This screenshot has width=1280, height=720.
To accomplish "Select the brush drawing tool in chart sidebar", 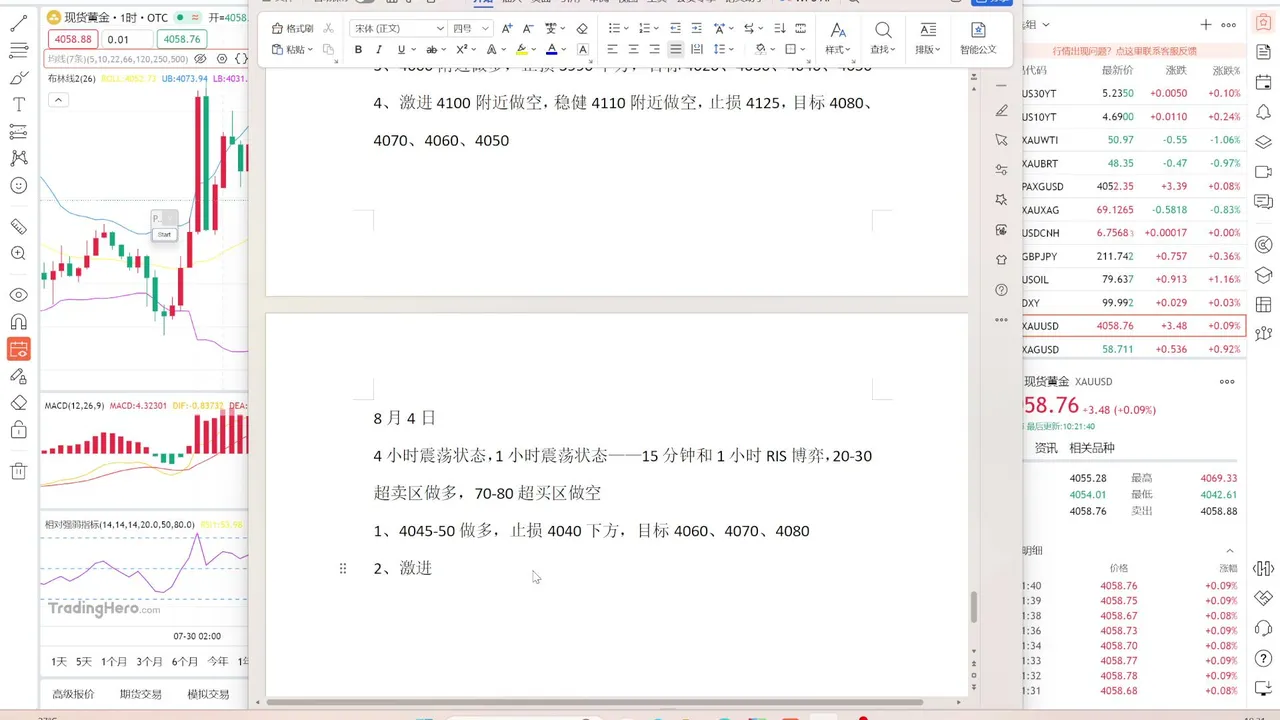I will click(x=18, y=77).
